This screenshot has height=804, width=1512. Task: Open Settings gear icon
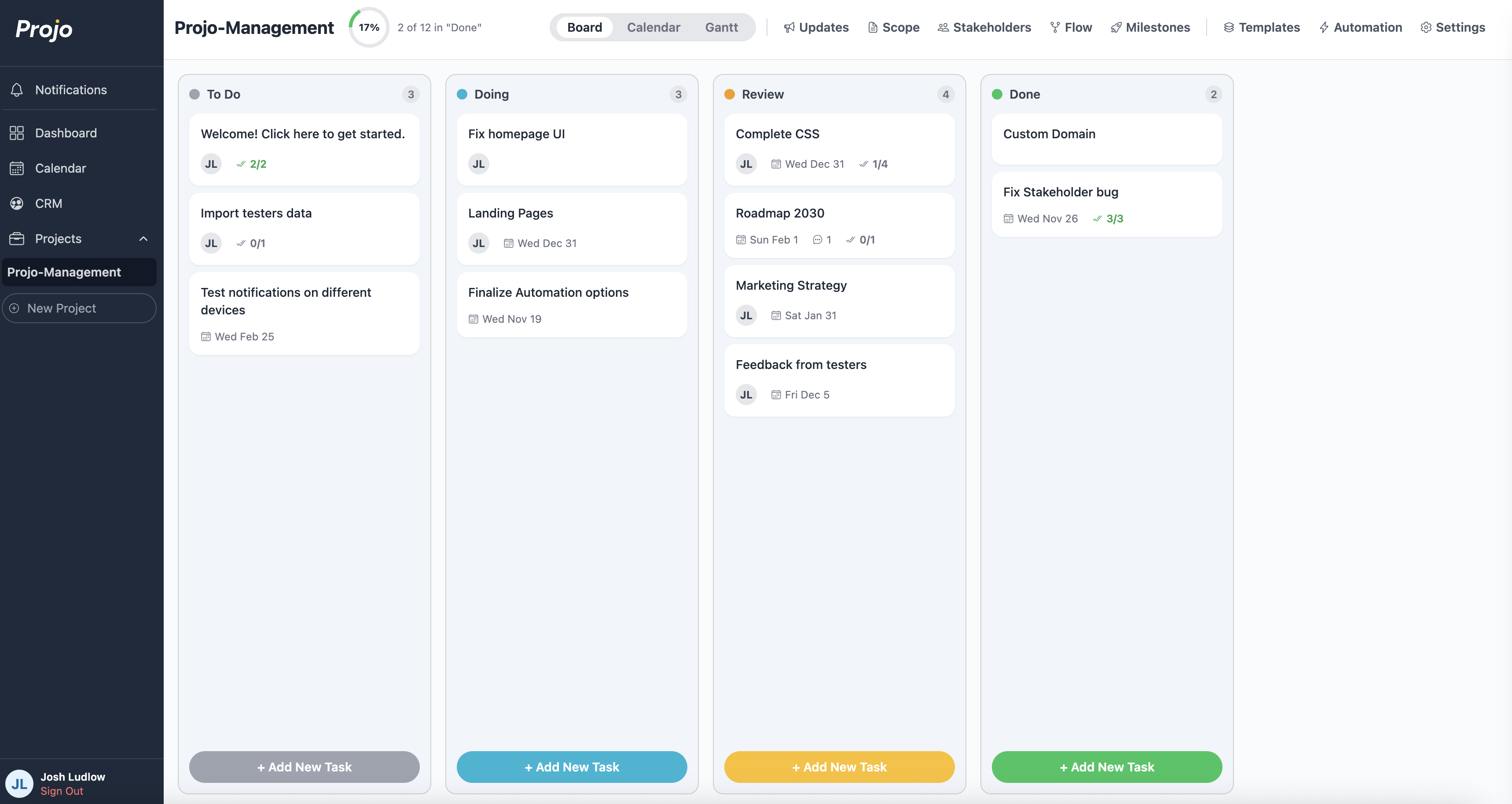[x=1426, y=28]
